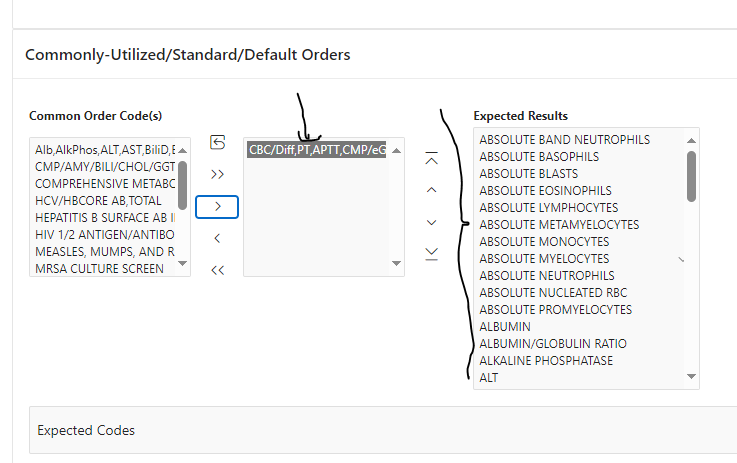Screen dimensions: 737x463
Task: Choose MRSA CULTURE SCREEN from common orders
Action: click(x=99, y=268)
